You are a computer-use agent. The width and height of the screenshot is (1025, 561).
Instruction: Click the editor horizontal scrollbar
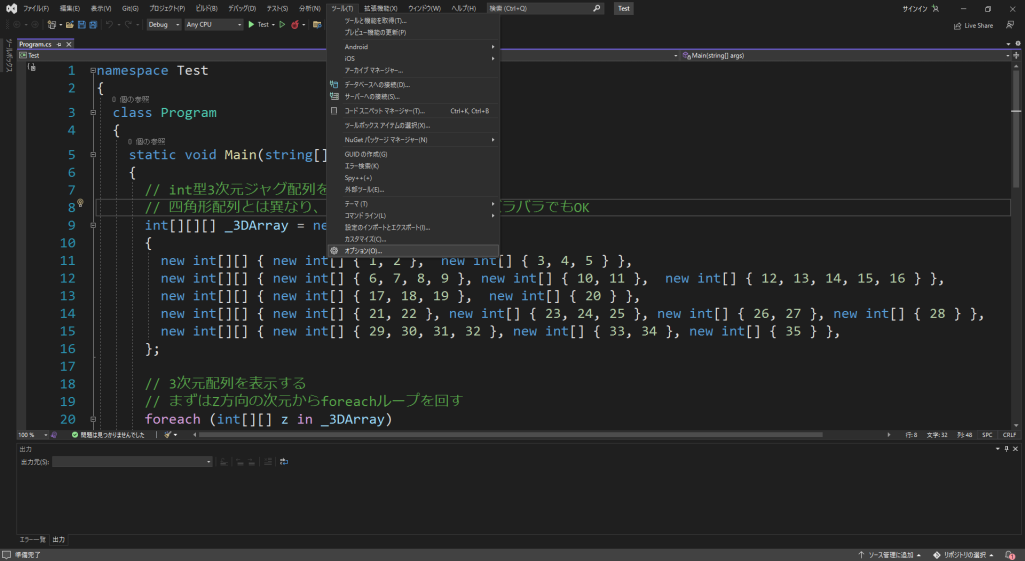510,435
